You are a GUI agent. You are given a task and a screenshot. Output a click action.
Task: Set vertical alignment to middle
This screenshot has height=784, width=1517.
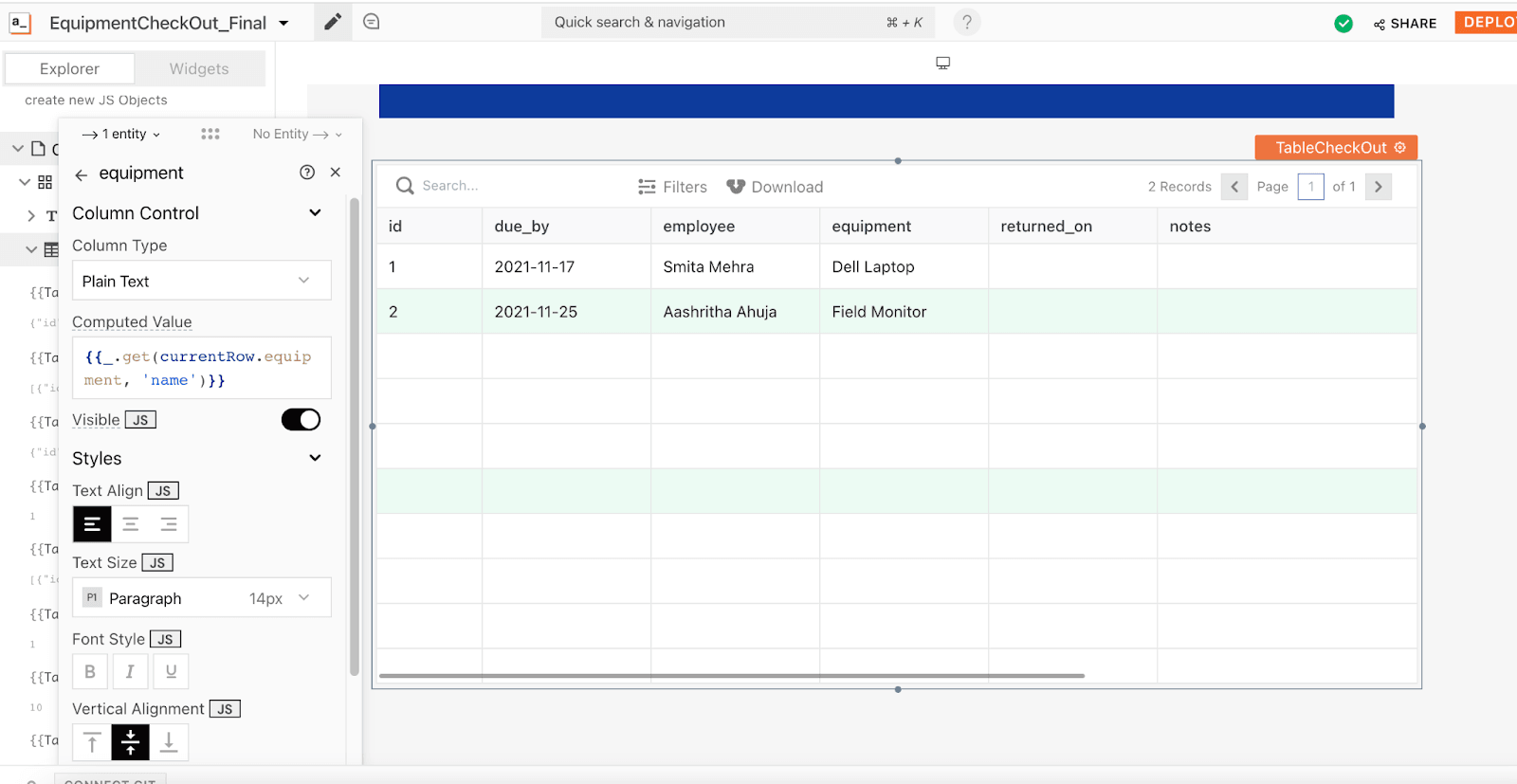(x=131, y=742)
